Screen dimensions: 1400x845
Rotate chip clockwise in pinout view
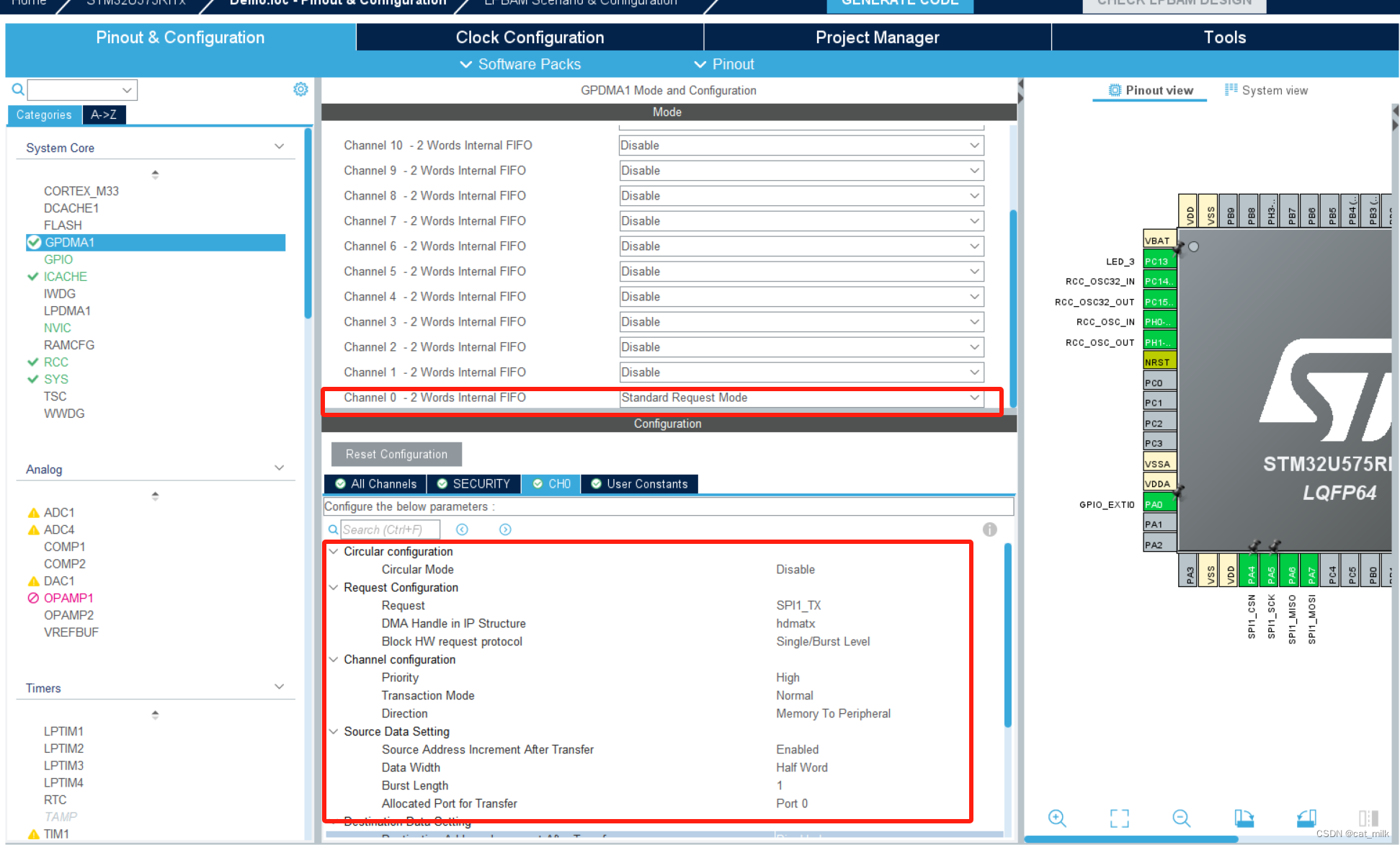pyautogui.click(x=1244, y=818)
